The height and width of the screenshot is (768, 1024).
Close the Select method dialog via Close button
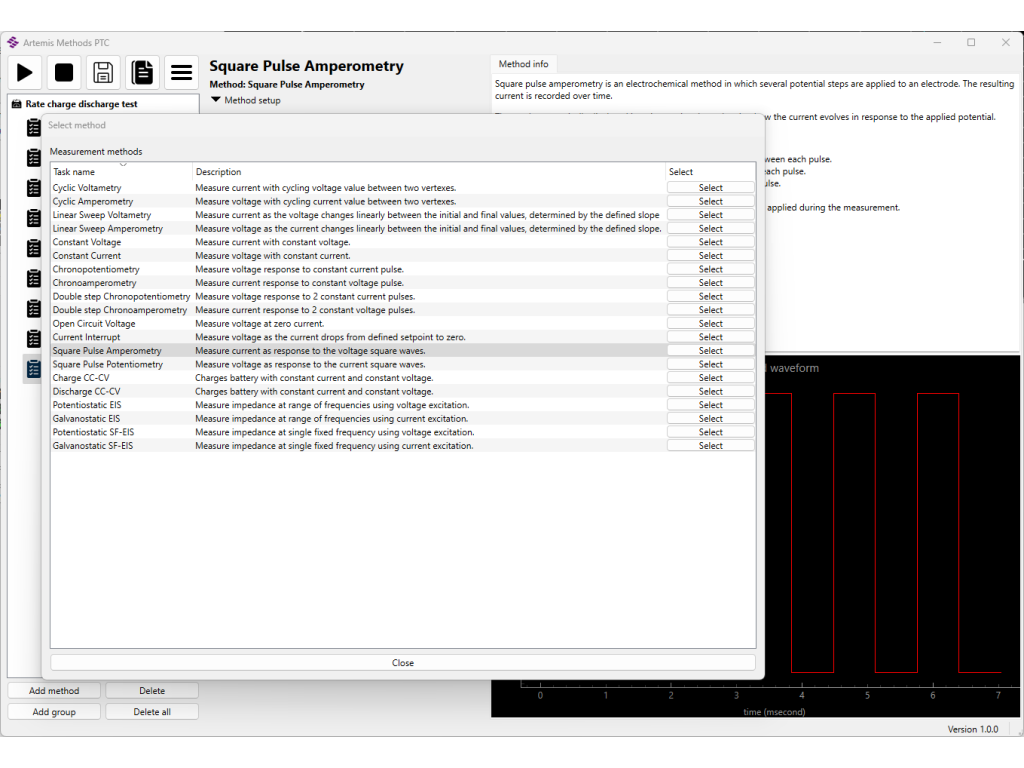403,663
